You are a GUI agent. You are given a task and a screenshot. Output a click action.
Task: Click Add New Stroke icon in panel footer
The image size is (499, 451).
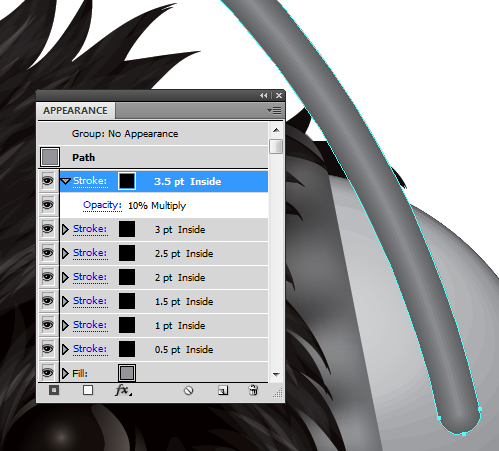(54, 390)
